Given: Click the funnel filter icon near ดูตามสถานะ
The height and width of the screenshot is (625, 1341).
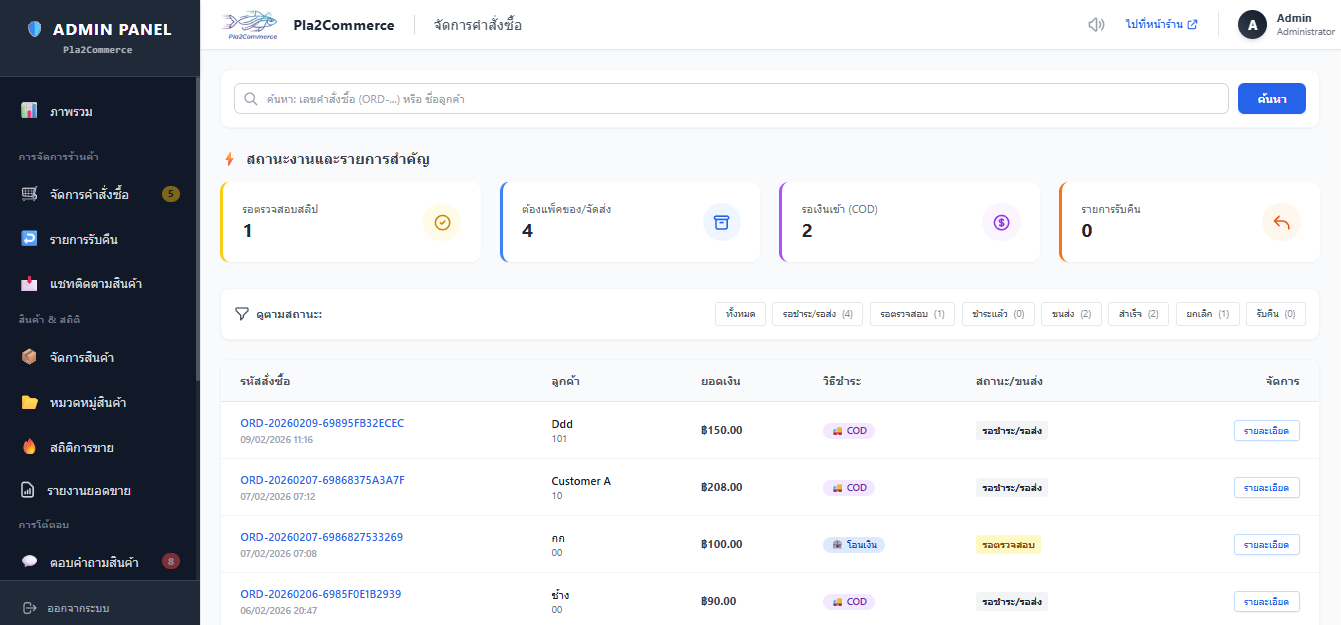Looking at the screenshot, I should (241, 314).
